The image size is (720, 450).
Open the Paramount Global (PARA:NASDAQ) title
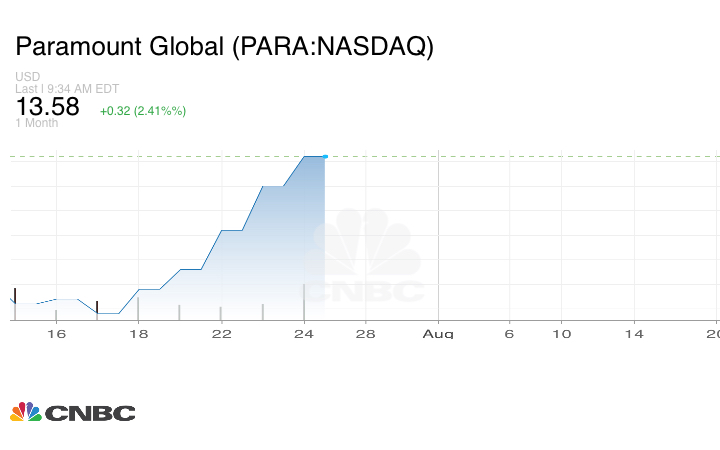(224, 47)
